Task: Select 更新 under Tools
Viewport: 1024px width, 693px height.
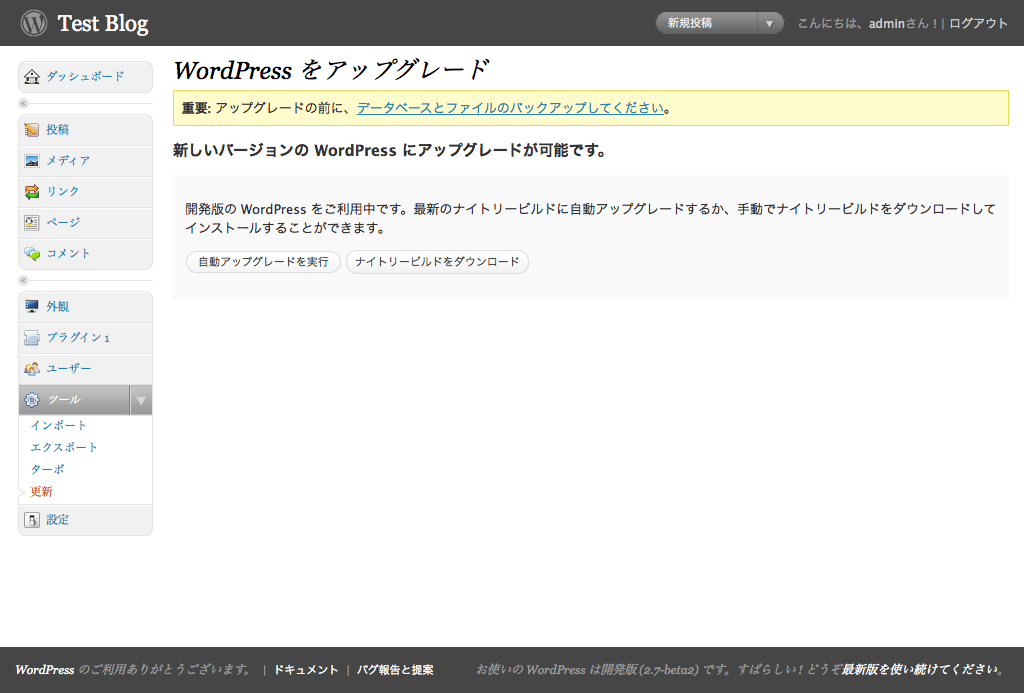Action: coord(41,491)
